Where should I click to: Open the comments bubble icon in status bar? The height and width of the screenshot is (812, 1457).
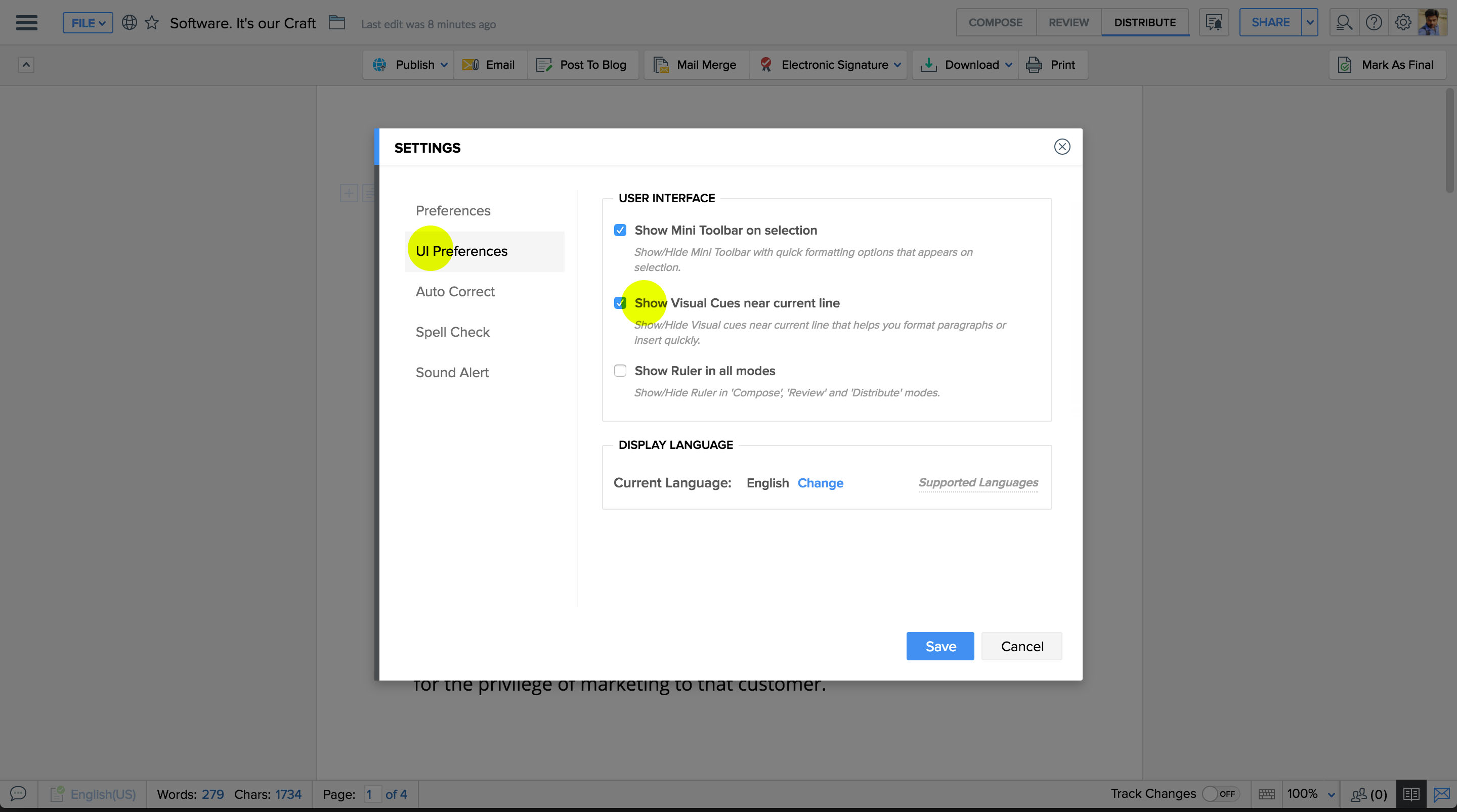click(x=18, y=794)
